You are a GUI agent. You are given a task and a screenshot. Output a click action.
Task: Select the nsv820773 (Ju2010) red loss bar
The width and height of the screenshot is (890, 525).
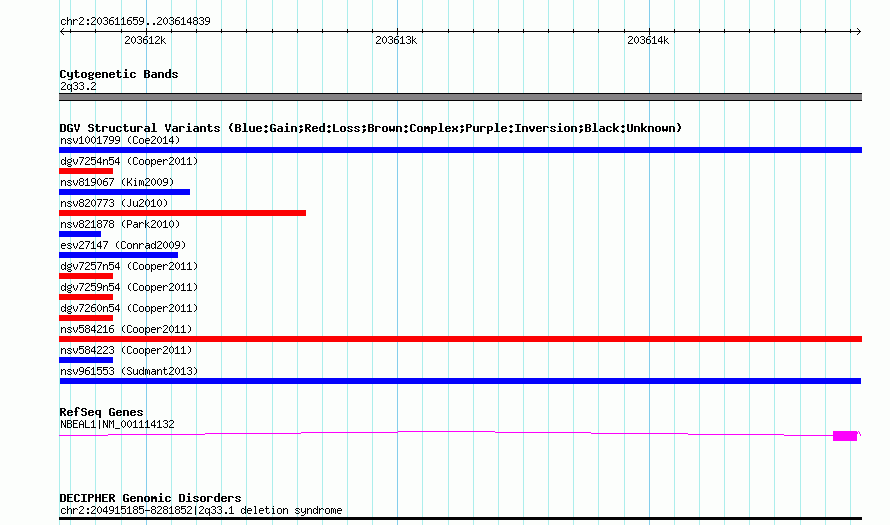coord(182,213)
